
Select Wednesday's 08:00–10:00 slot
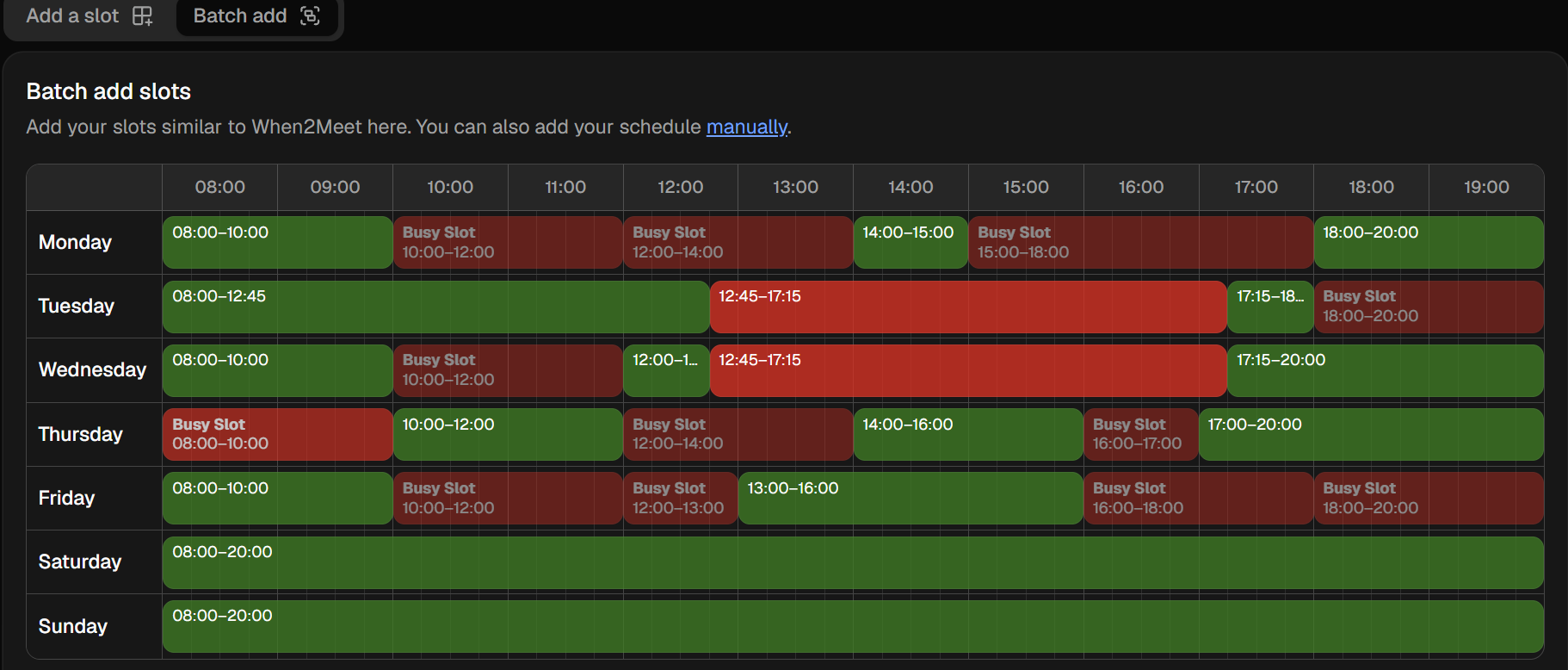click(x=278, y=370)
